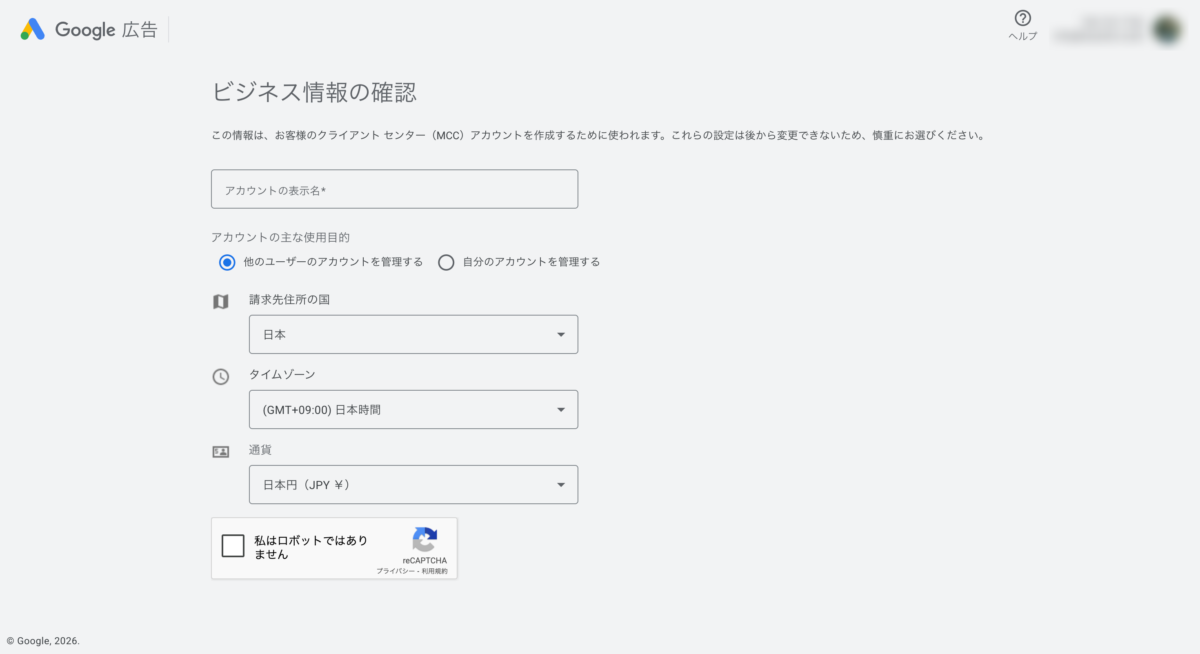The image size is (1200, 654).
Task: Choose 自分のアカウントを管理する radio option
Action: click(x=447, y=262)
